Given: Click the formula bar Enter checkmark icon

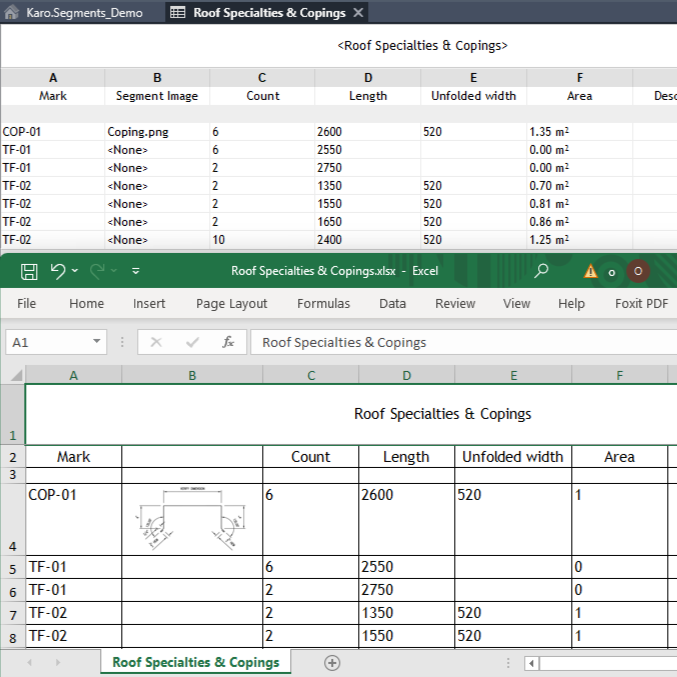Looking at the screenshot, I should (x=192, y=342).
